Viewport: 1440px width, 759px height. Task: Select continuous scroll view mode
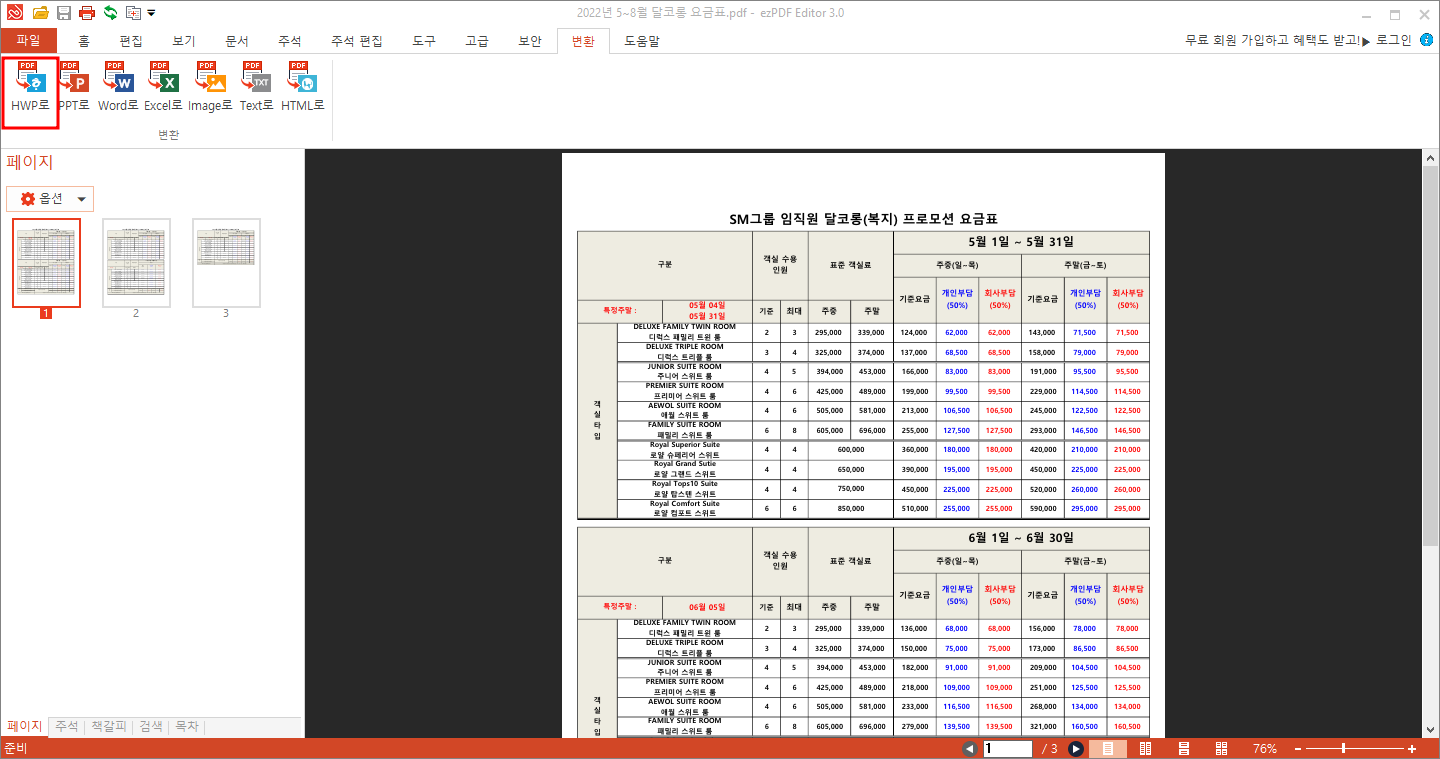click(x=1183, y=749)
